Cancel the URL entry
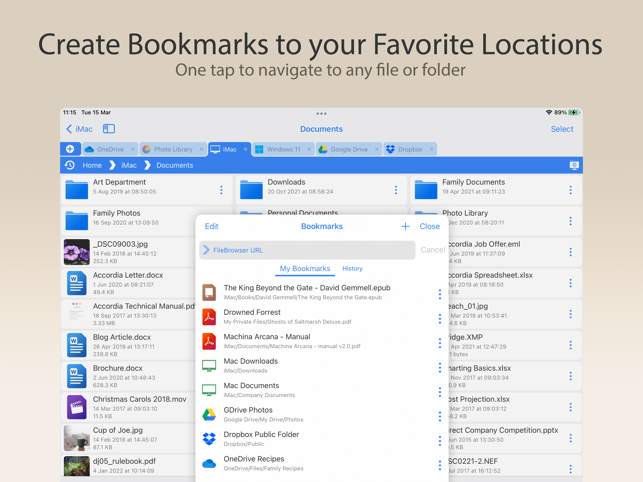Image resolution: width=643 pixels, height=482 pixels. pyautogui.click(x=432, y=250)
